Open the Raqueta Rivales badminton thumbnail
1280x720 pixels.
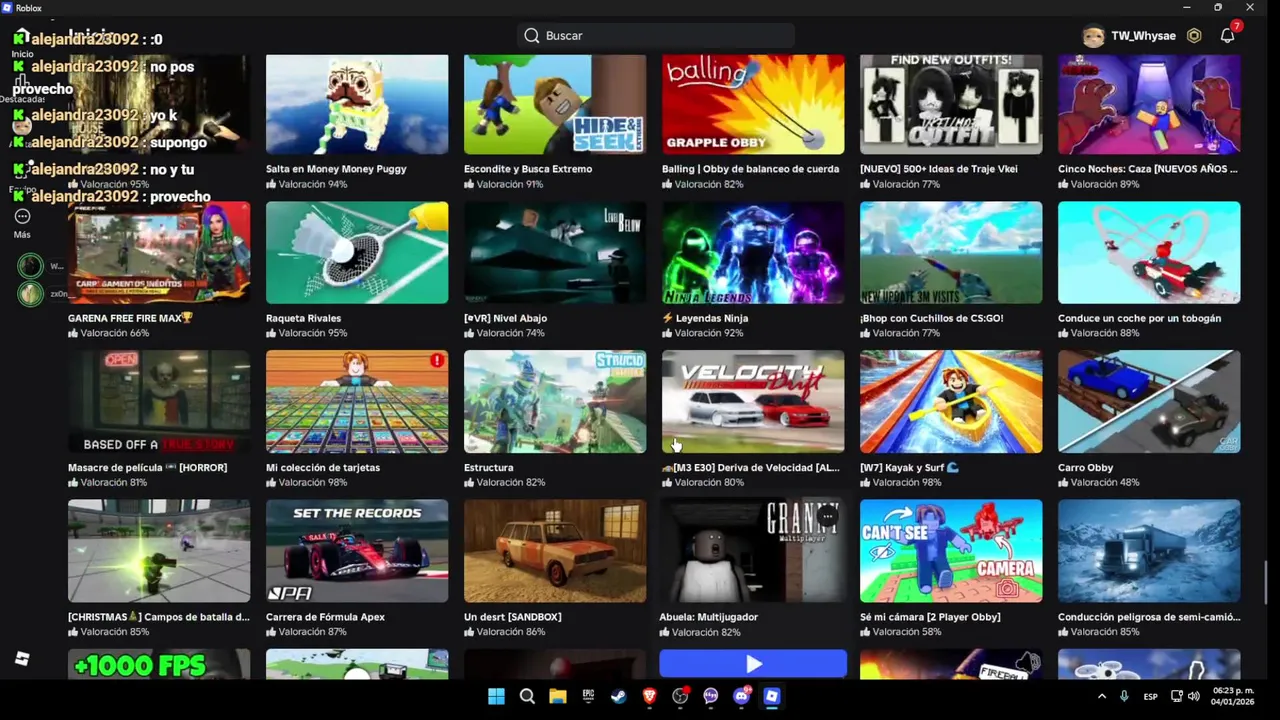click(357, 252)
